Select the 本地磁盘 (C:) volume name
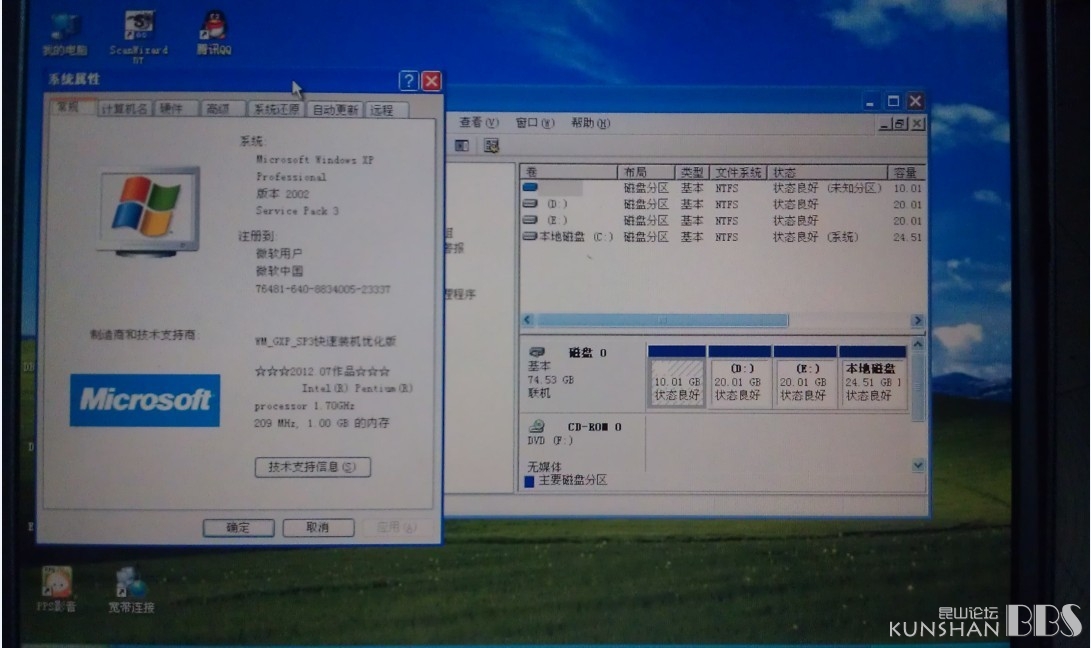Screen dimensions: 1091x648 click(576, 237)
